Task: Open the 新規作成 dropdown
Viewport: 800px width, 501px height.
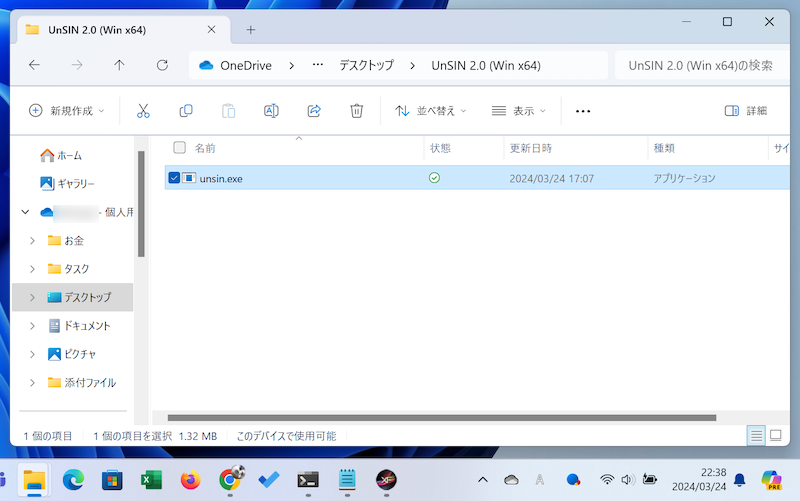Action: [66, 110]
